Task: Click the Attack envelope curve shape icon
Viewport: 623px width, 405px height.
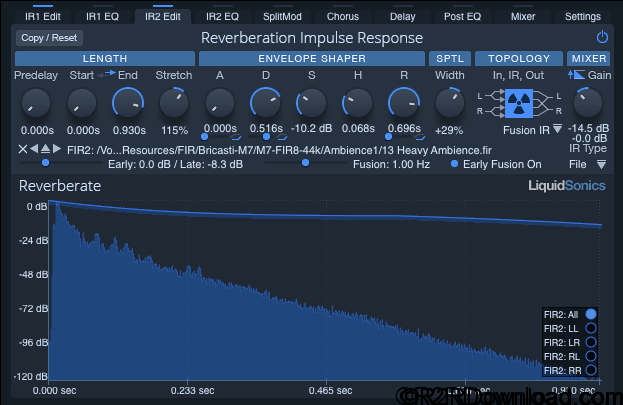Action: coord(236,137)
